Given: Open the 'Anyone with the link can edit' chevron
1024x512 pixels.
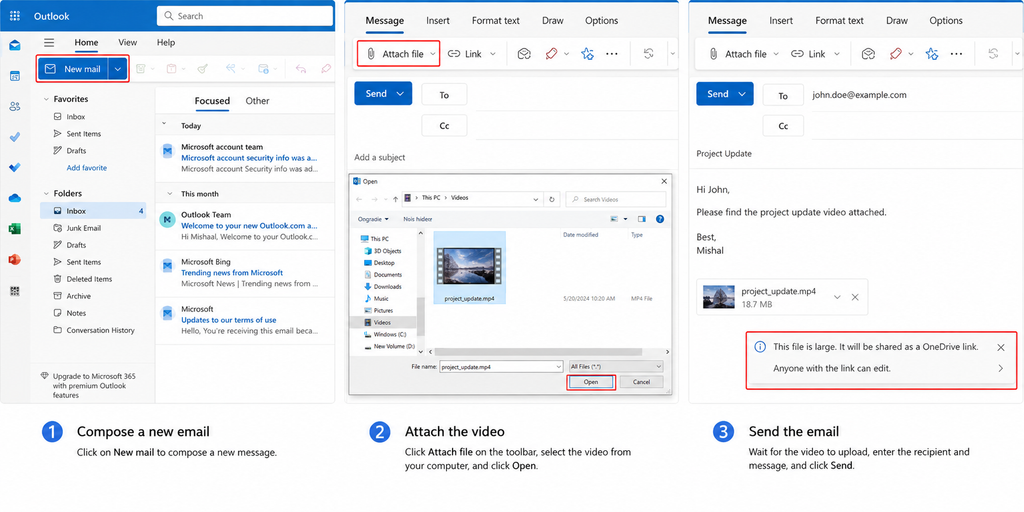Looking at the screenshot, I should coord(1001,368).
